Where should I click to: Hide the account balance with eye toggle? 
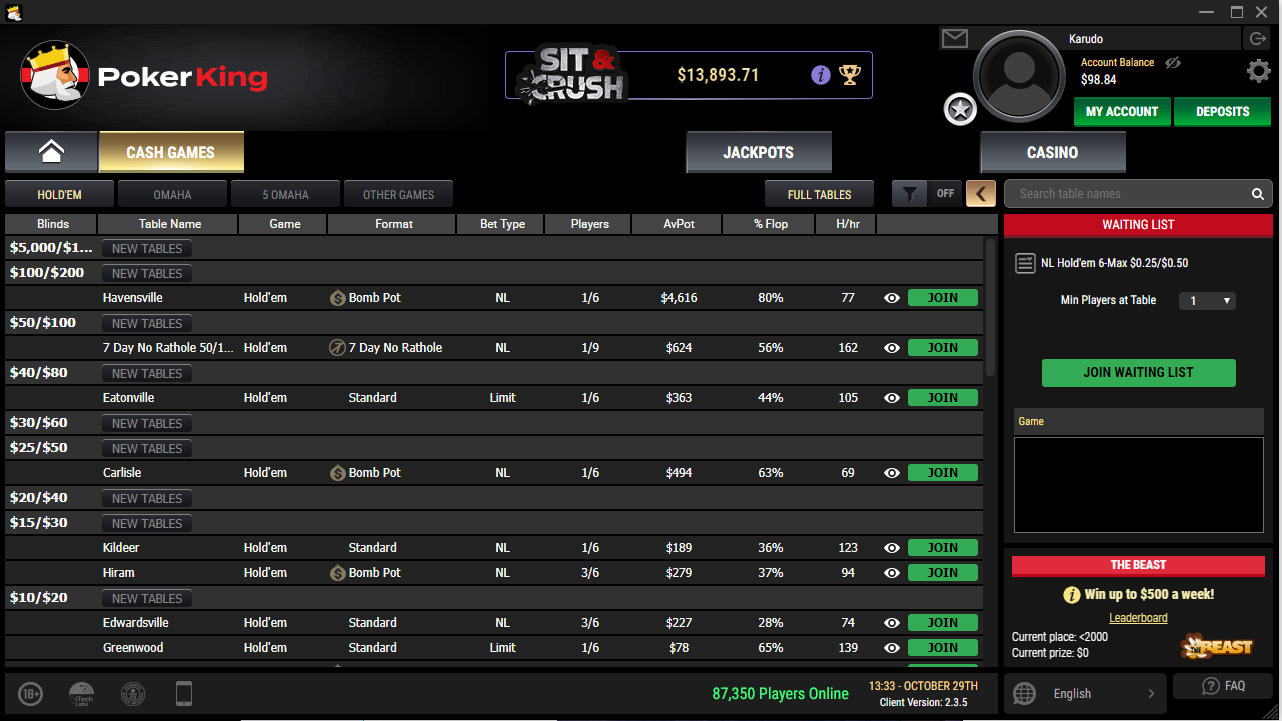point(1173,63)
